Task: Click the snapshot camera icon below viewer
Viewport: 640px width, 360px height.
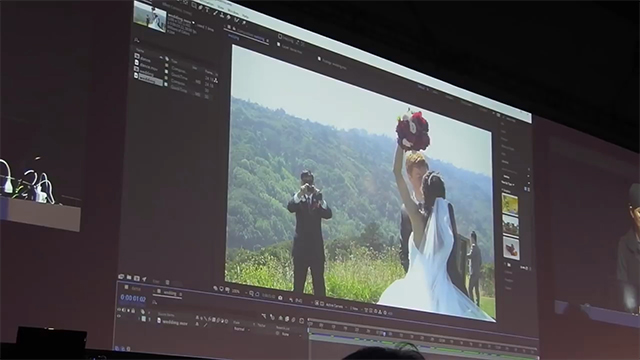Action: (x=280, y=298)
